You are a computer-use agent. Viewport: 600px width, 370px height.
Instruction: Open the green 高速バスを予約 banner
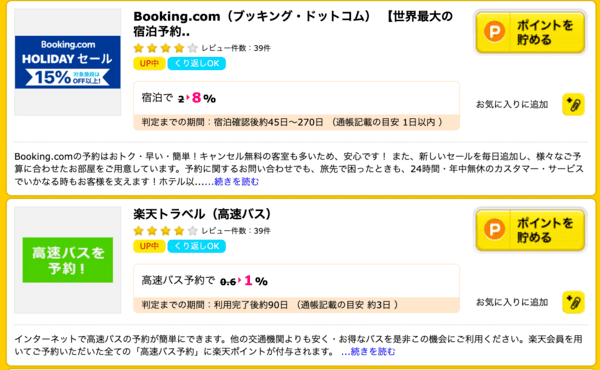click(x=68, y=260)
